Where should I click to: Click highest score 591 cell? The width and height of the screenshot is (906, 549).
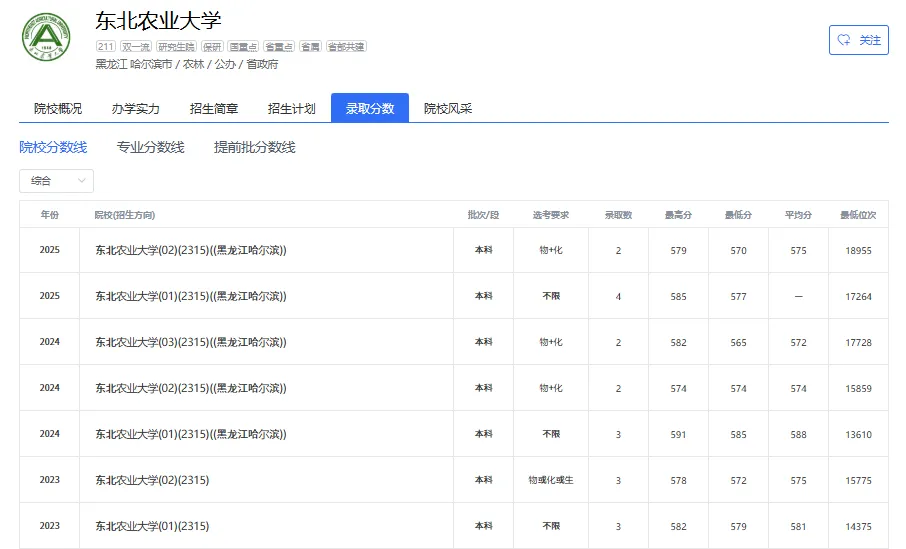pyautogui.click(x=678, y=435)
